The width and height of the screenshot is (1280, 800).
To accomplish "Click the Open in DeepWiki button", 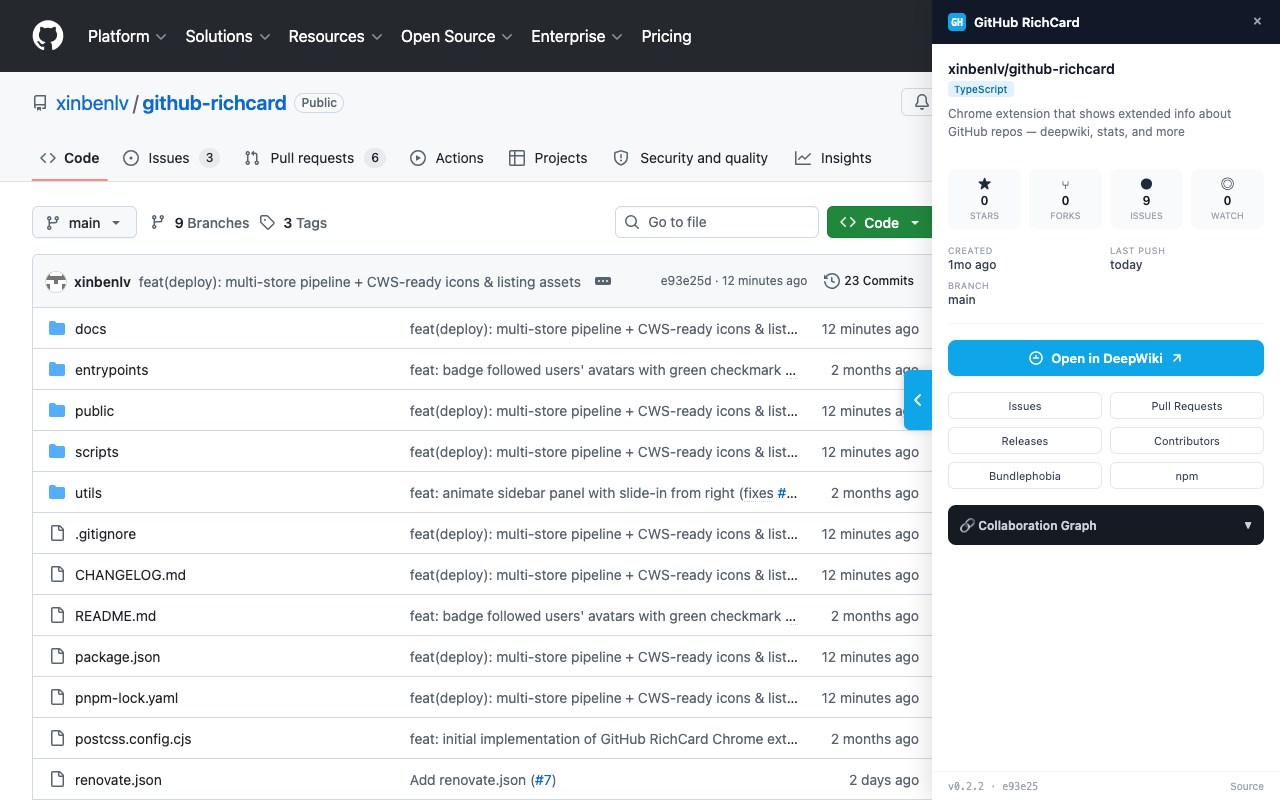I will [x=1106, y=358].
